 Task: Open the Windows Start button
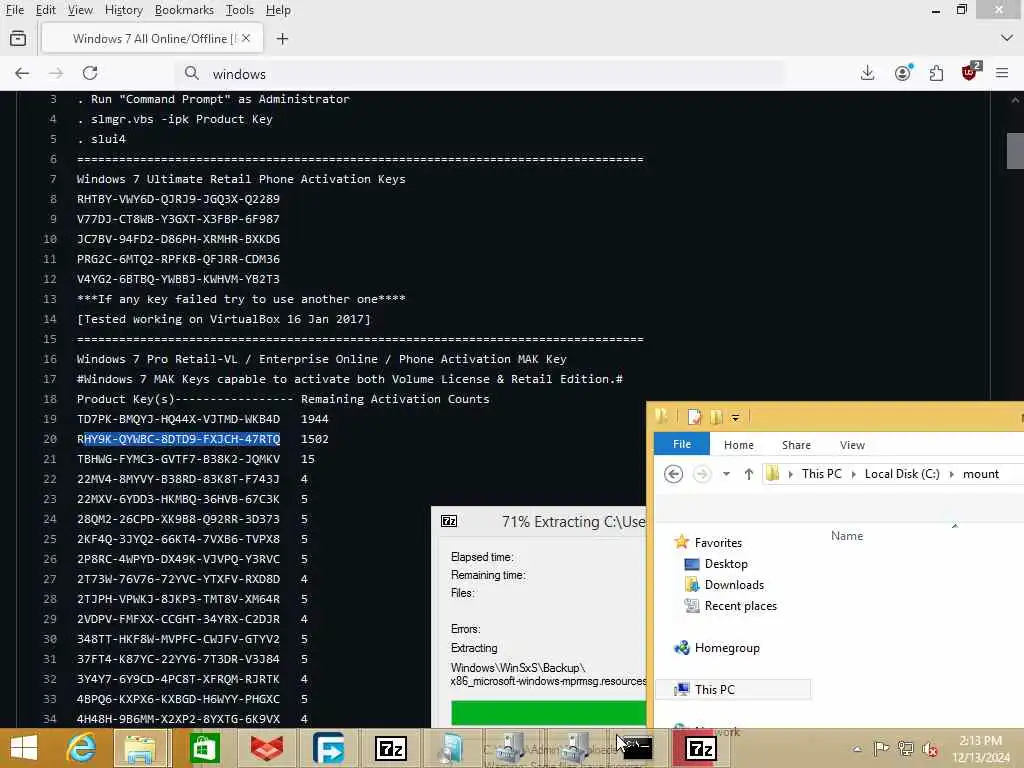[x=24, y=748]
